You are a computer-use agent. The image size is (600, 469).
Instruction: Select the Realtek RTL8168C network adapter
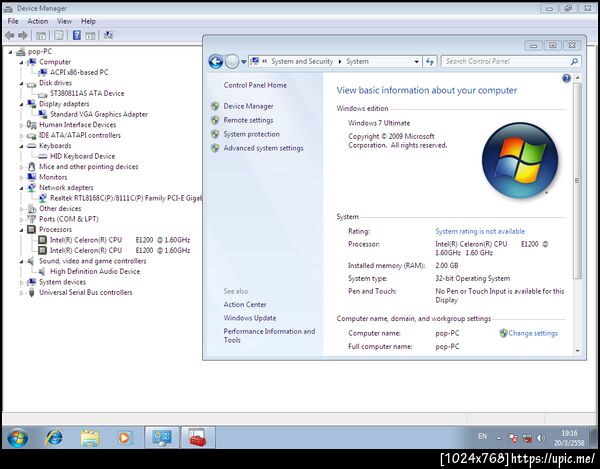pos(126,198)
